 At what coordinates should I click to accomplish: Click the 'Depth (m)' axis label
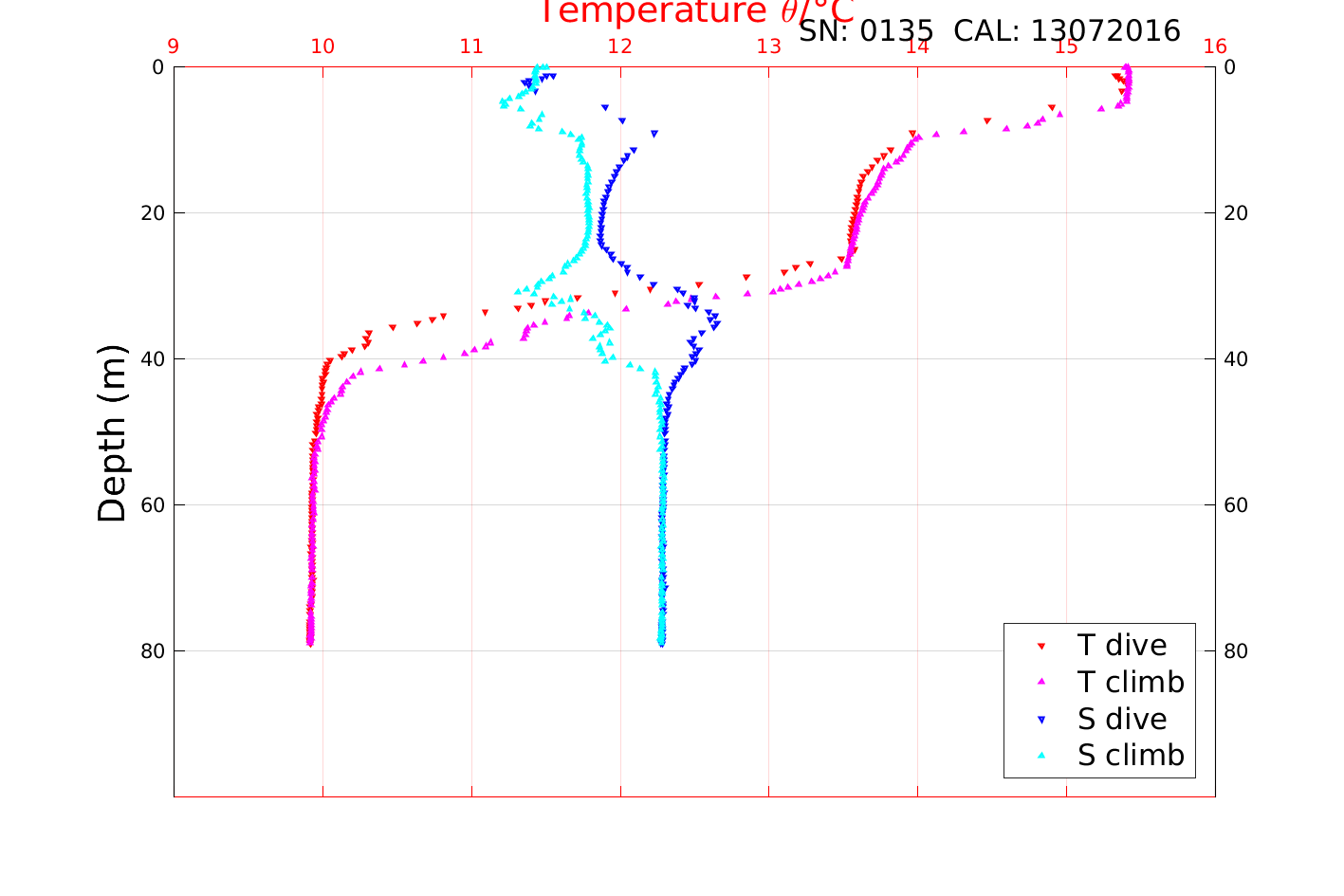tap(112, 432)
